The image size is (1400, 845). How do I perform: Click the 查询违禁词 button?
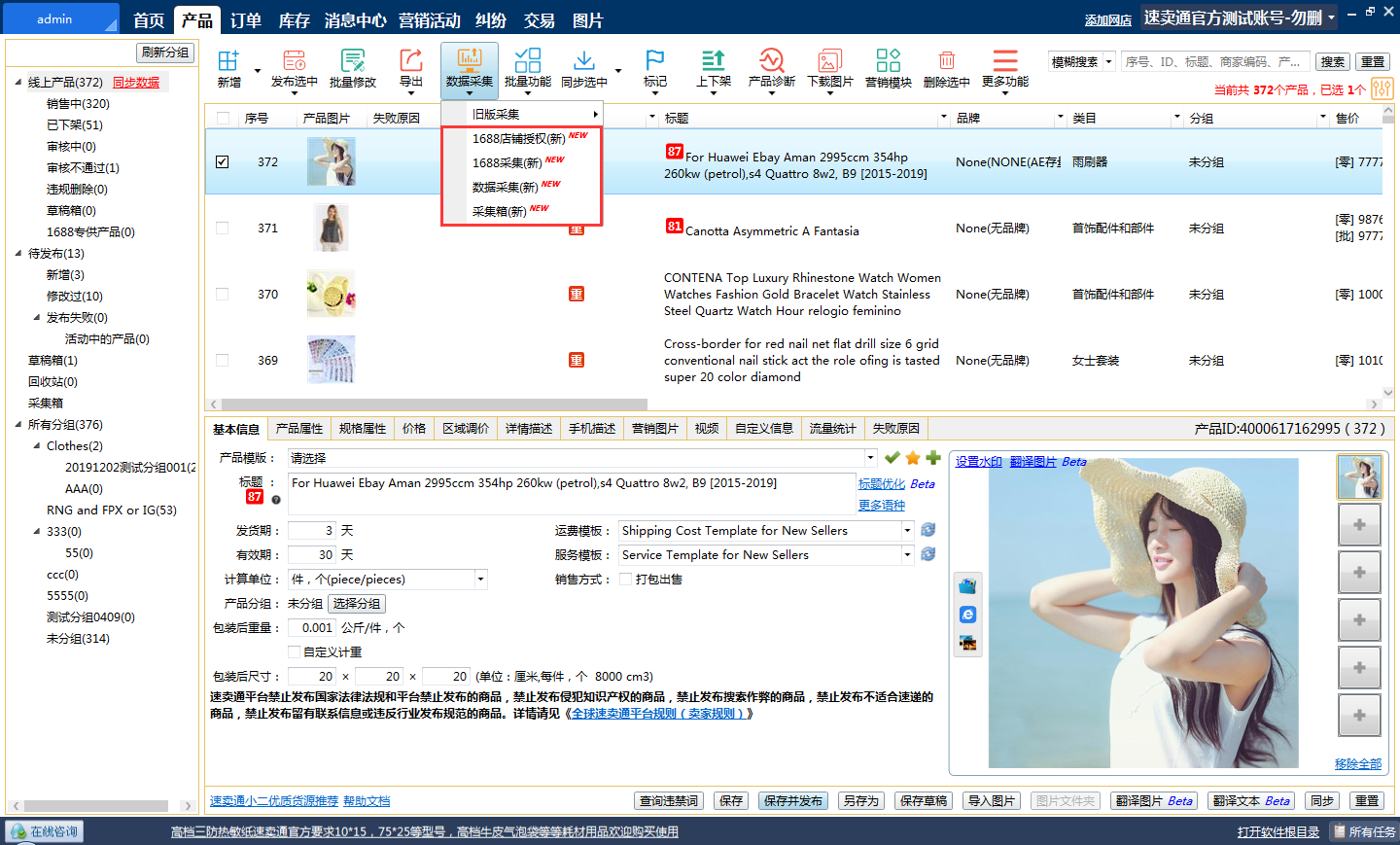[x=669, y=800]
